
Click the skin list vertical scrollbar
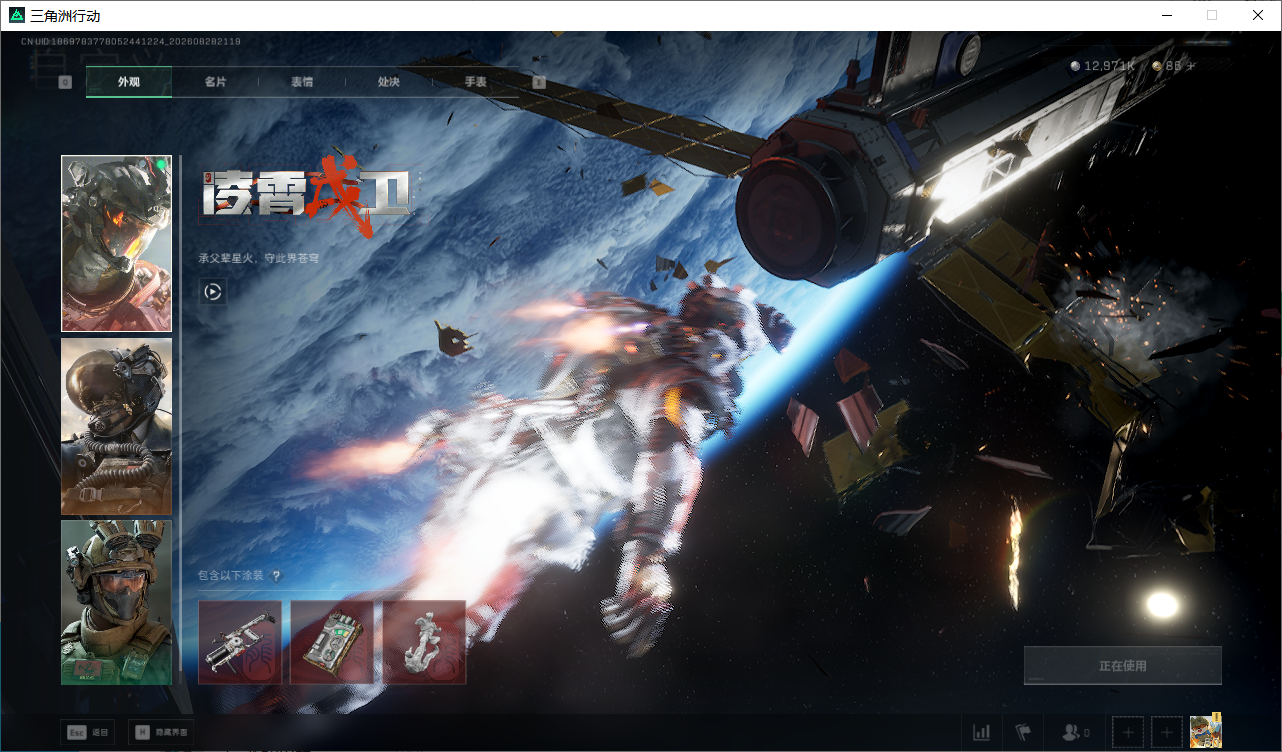pyautogui.click(x=180, y=412)
